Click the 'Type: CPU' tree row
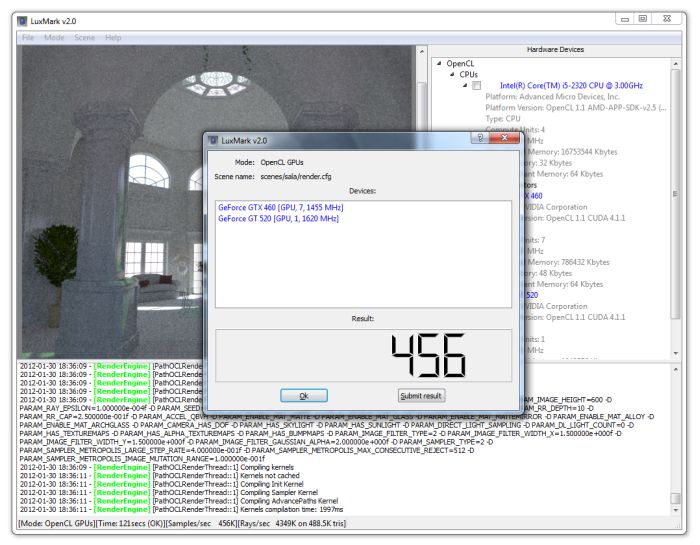 (x=503, y=119)
